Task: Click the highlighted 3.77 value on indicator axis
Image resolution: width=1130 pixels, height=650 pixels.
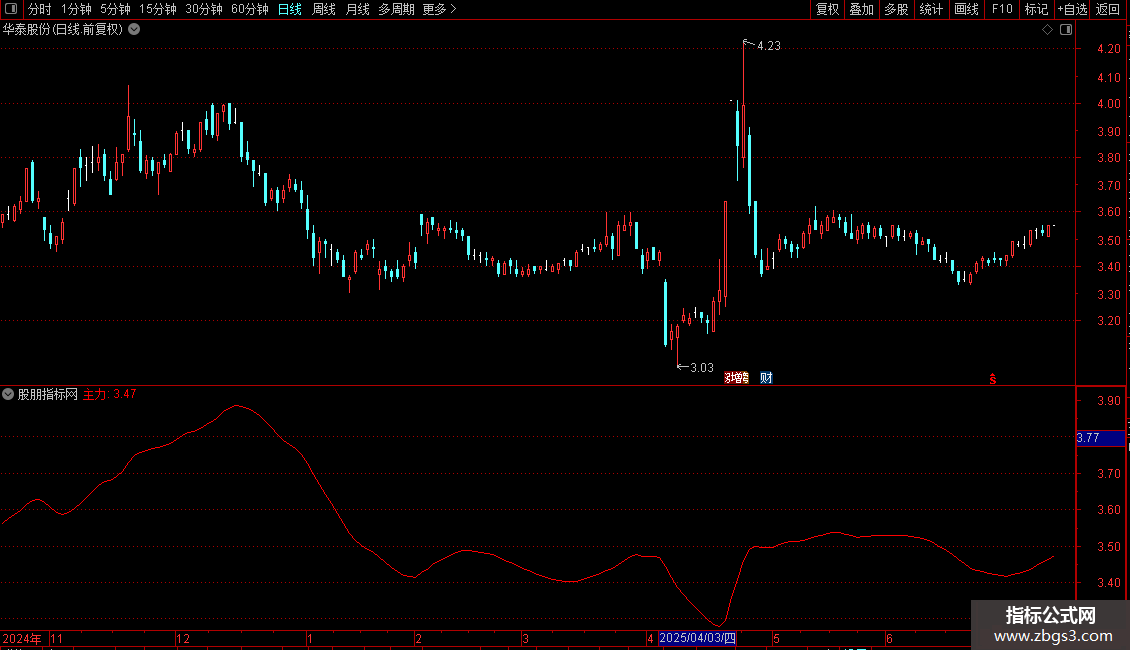Action: point(1100,437)
